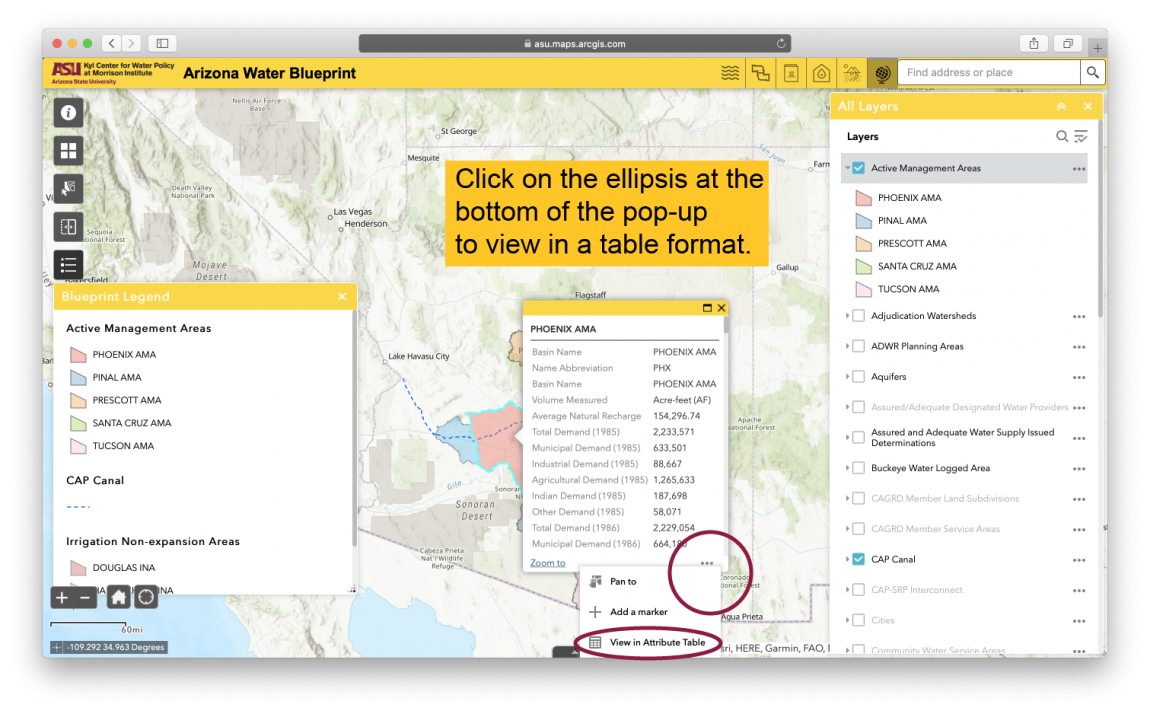This screenshot has width=1150, height=714.
Task: Open the basemap gallery grid icon
Action: click(68, 151)
